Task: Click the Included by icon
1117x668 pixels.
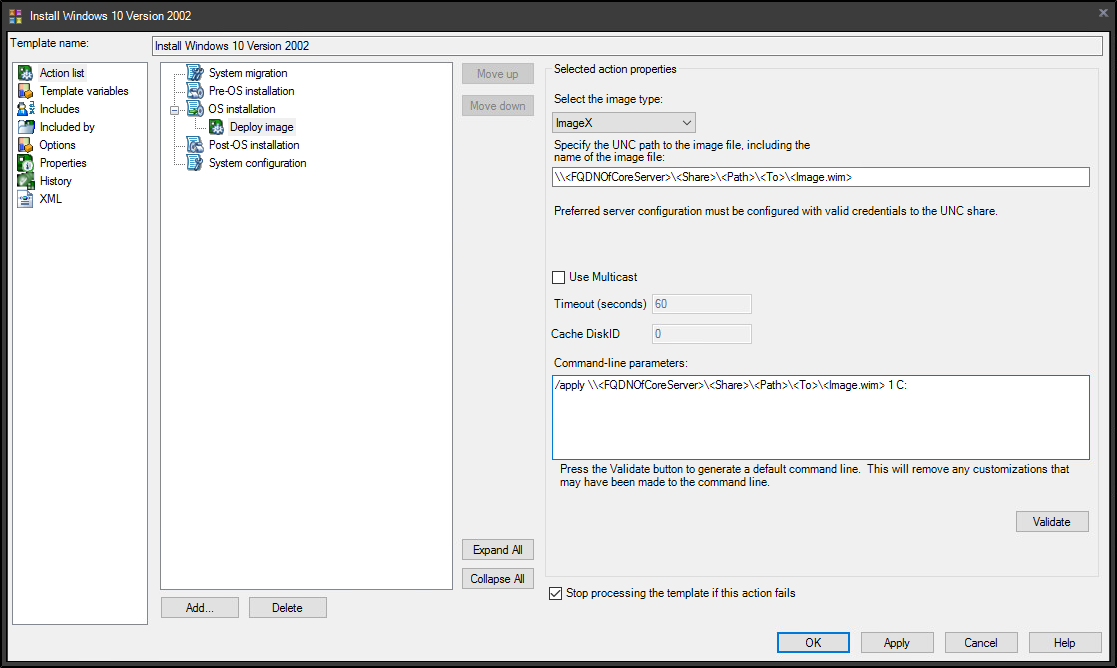Action: pyautogui.click(x=26, y=127)
